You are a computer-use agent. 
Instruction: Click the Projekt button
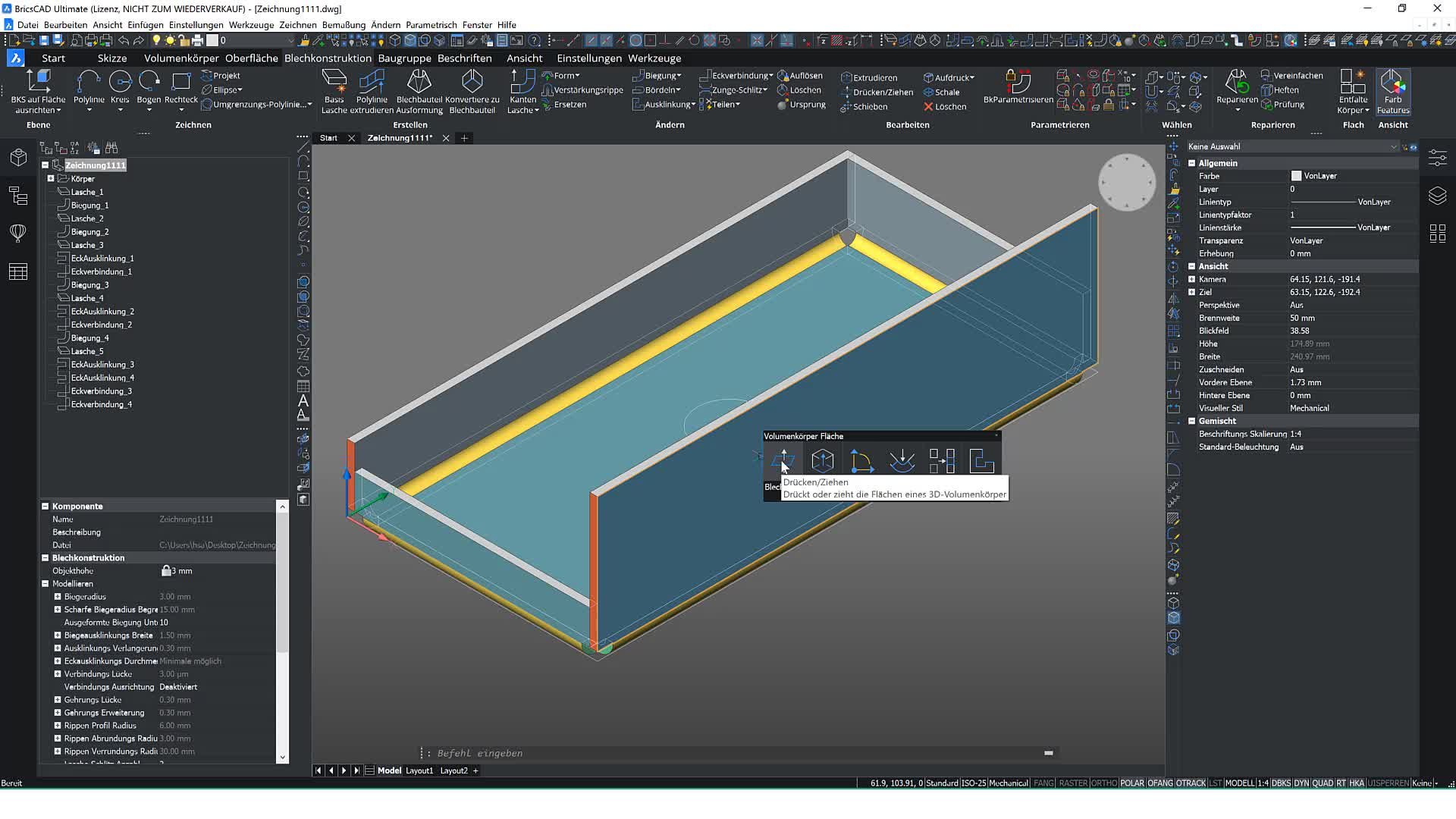(x=221, y=76)
